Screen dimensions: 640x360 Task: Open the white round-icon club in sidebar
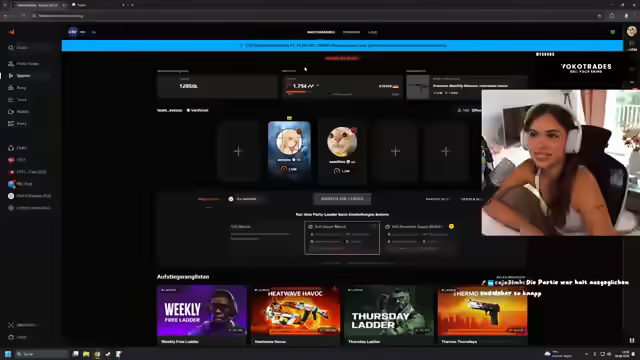[x=29, y=196]
